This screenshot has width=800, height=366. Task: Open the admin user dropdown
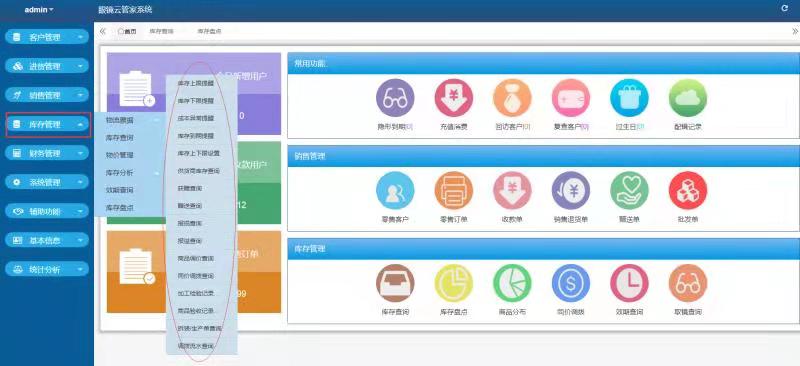39,9
